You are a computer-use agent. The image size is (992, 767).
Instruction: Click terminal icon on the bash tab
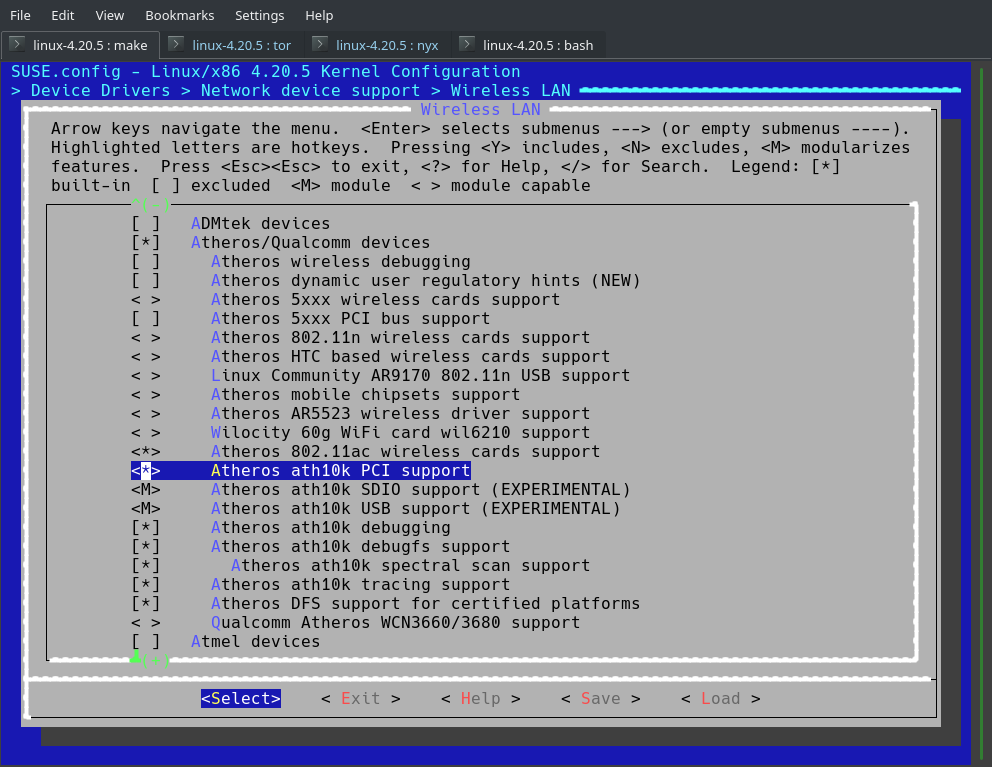[468, 44]
